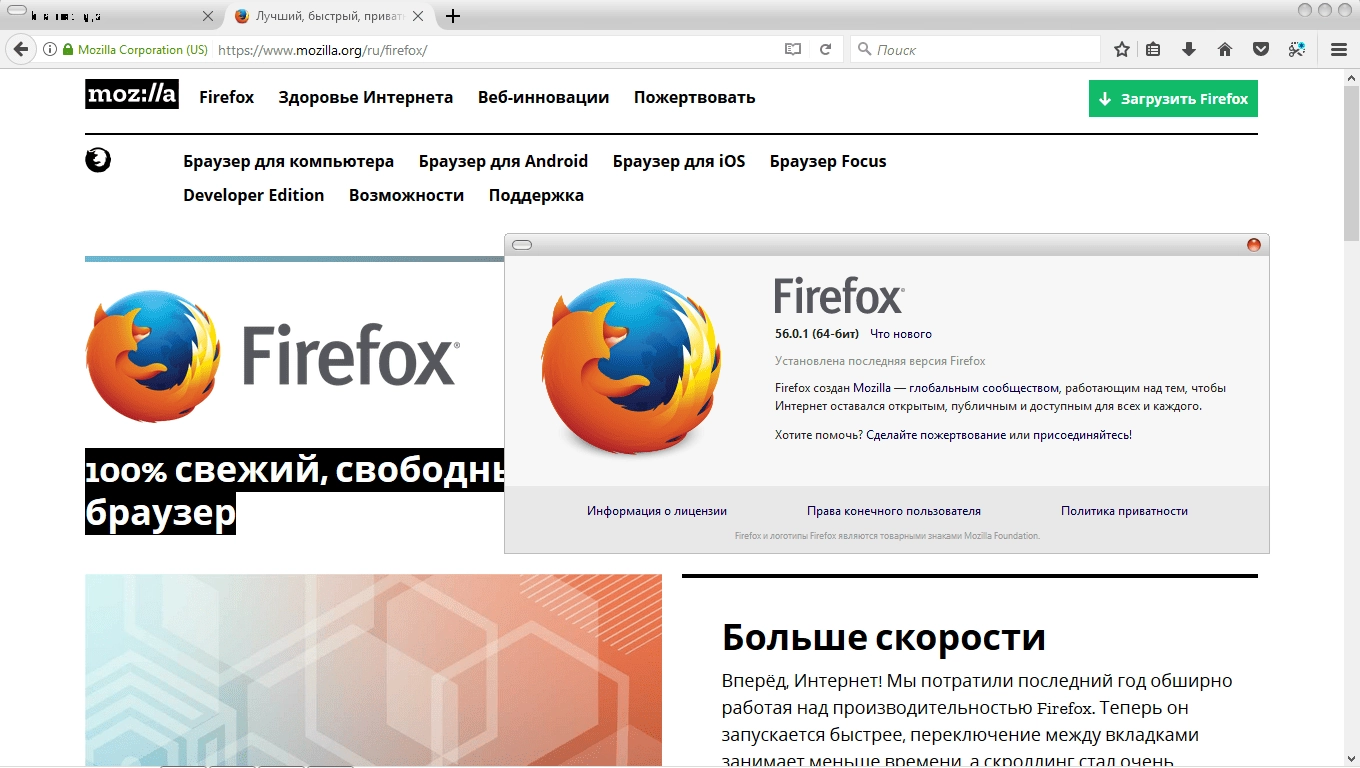Click scrollbar up arrow
The height and width of the screenshot is (768, 1360).
(1351, 77)
